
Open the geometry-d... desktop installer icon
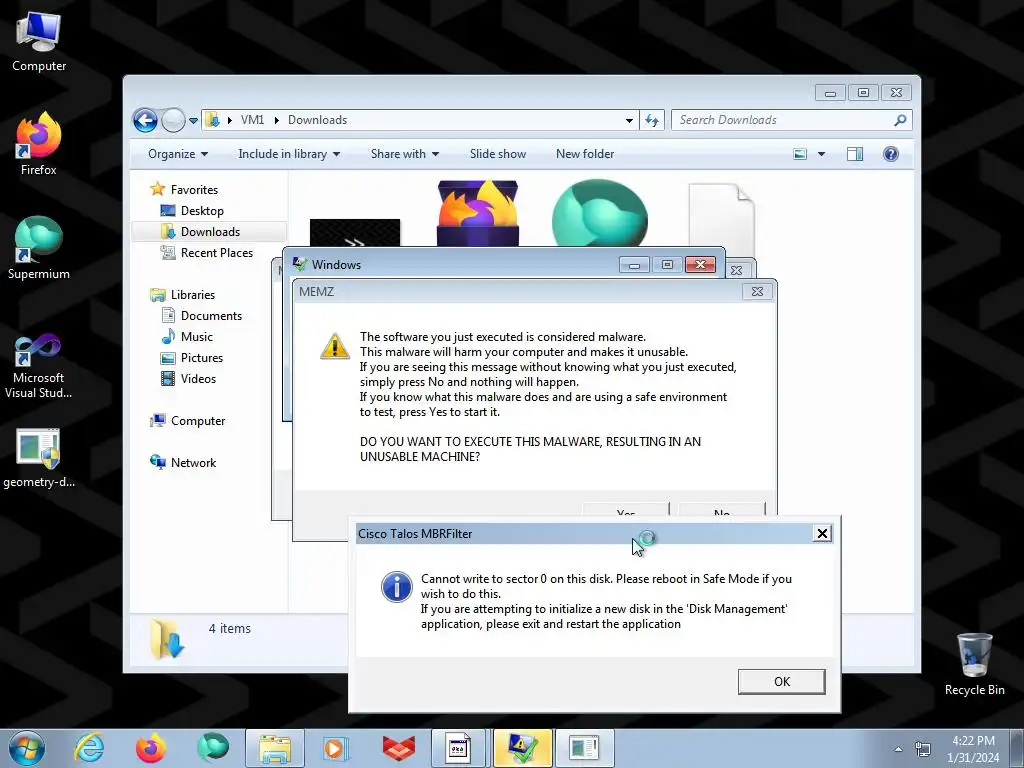tap(39, 458)
